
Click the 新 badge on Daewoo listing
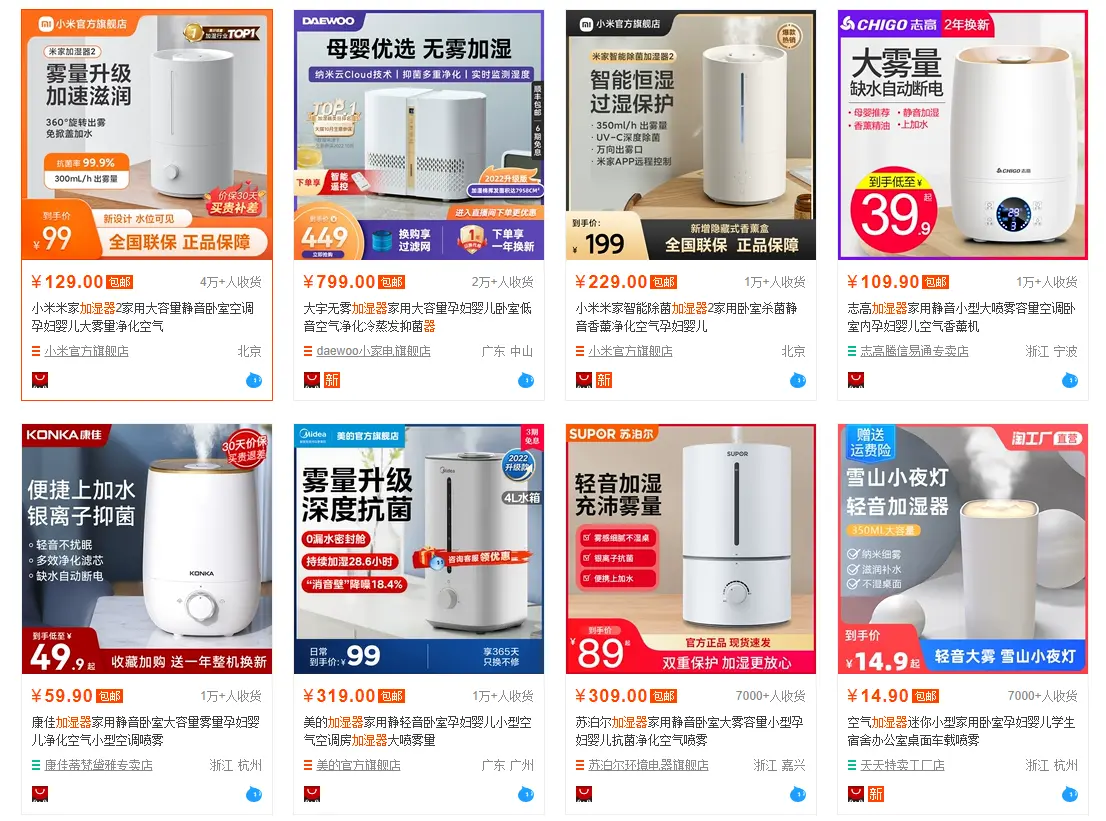pos(332,381)
